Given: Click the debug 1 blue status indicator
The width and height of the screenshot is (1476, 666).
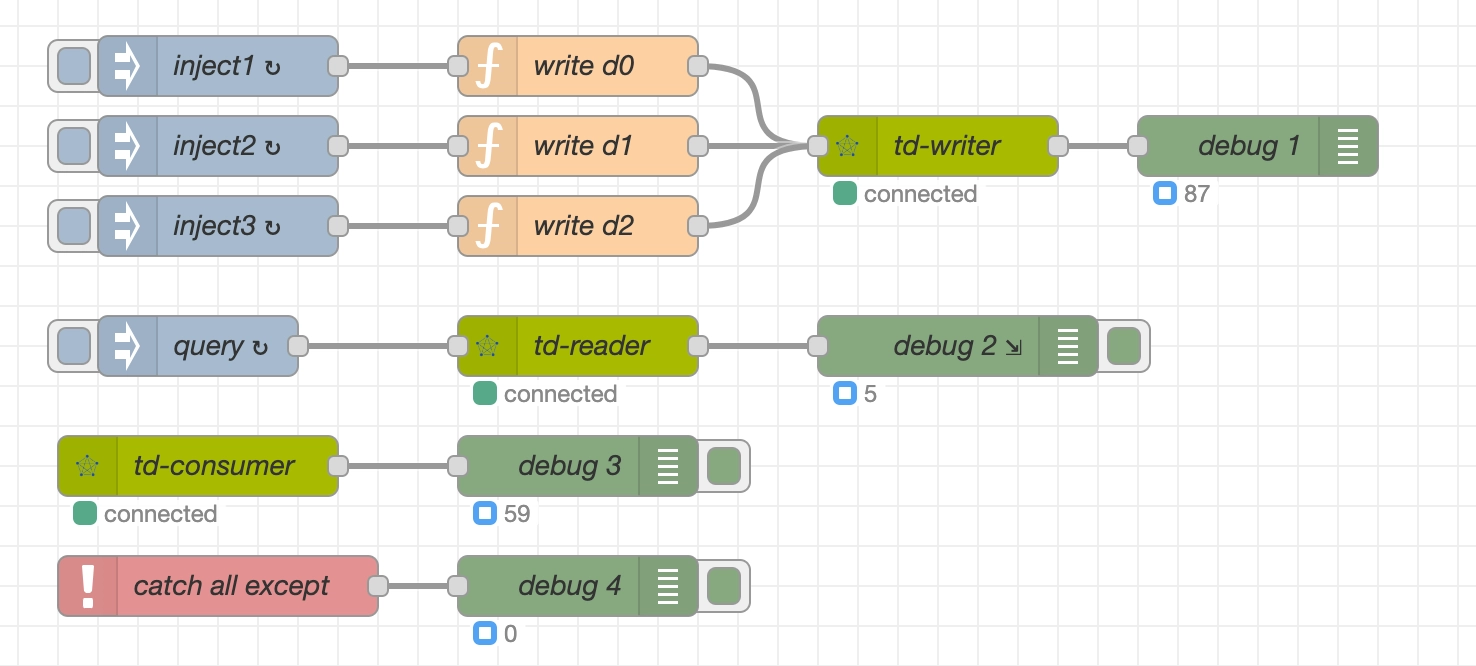Looking at the screenshot, I should 1164,194.
